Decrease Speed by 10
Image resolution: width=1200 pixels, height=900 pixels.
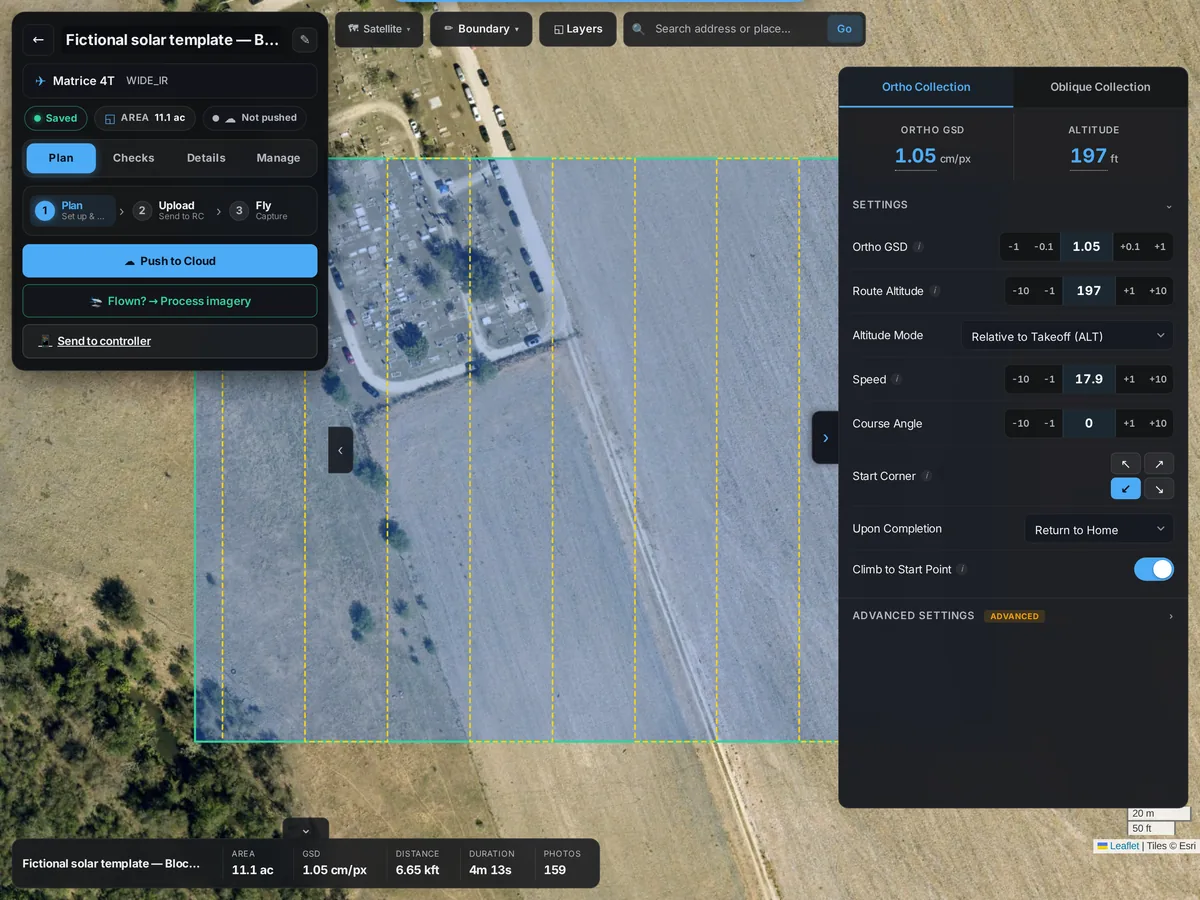[x=1020, y=380]
